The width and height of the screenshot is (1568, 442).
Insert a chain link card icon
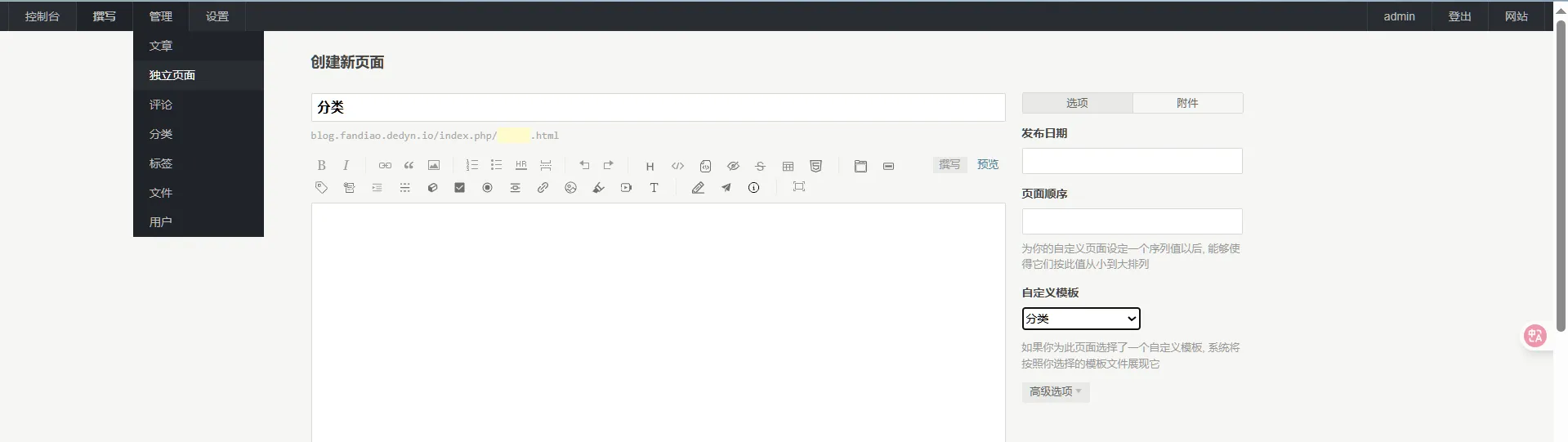click(x=543, y=187)
